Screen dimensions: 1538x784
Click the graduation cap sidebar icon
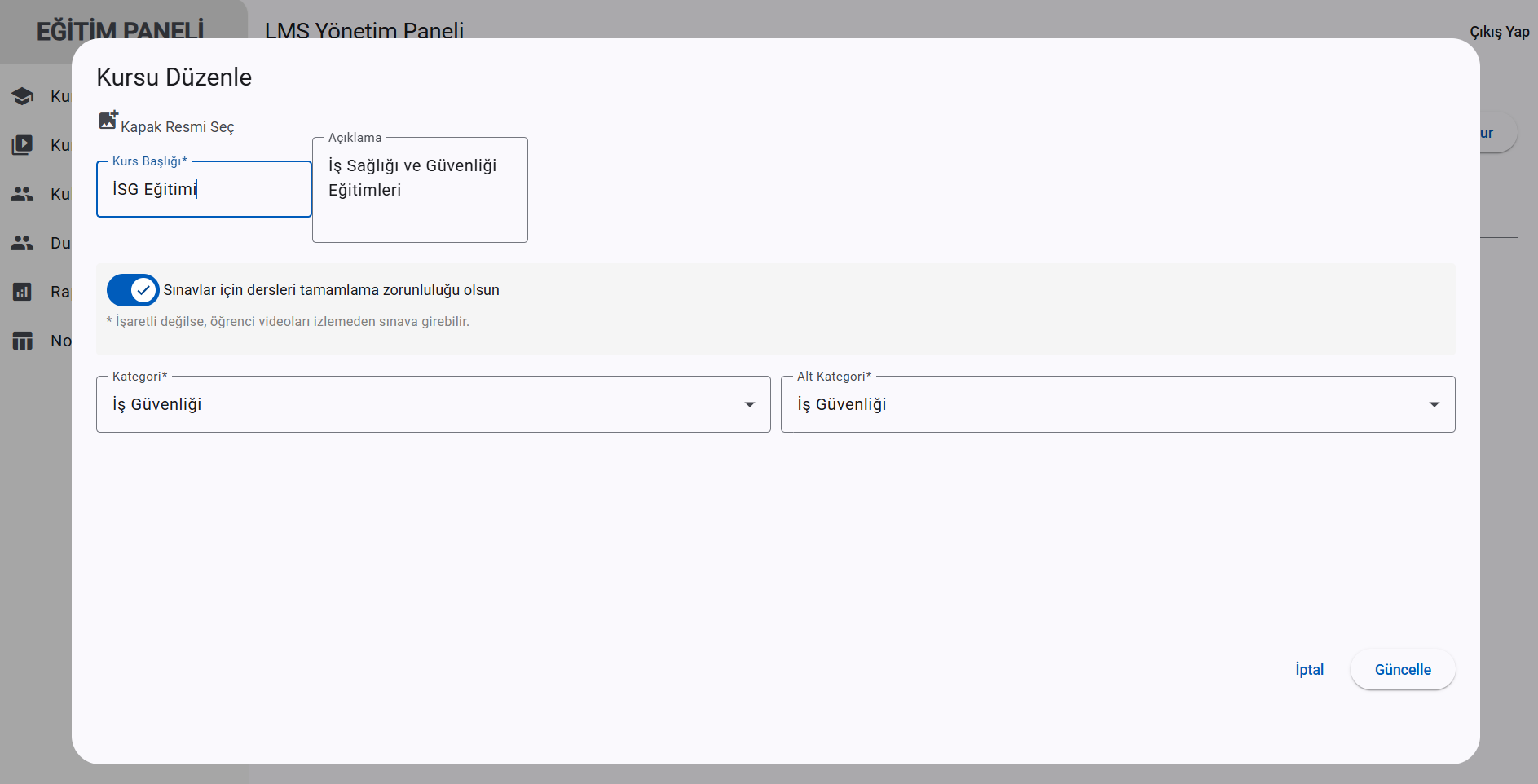click(23, 96)
